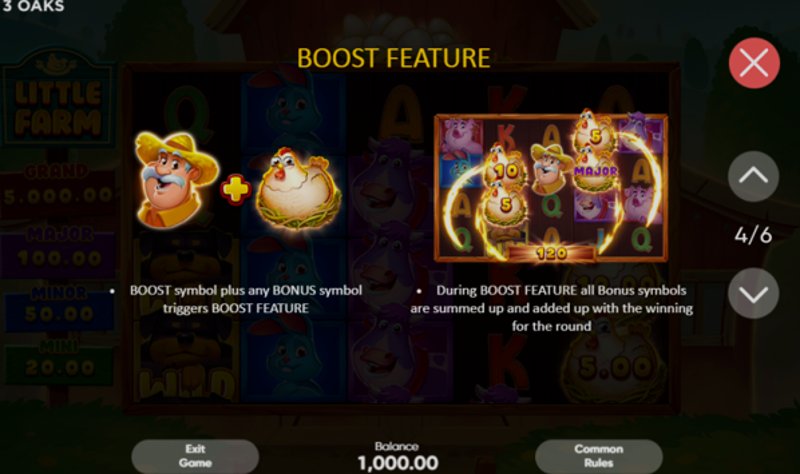The width and height of the screenshot is (800, 474).
Task: Click the 120 total in example image
Action: [551, 253]
